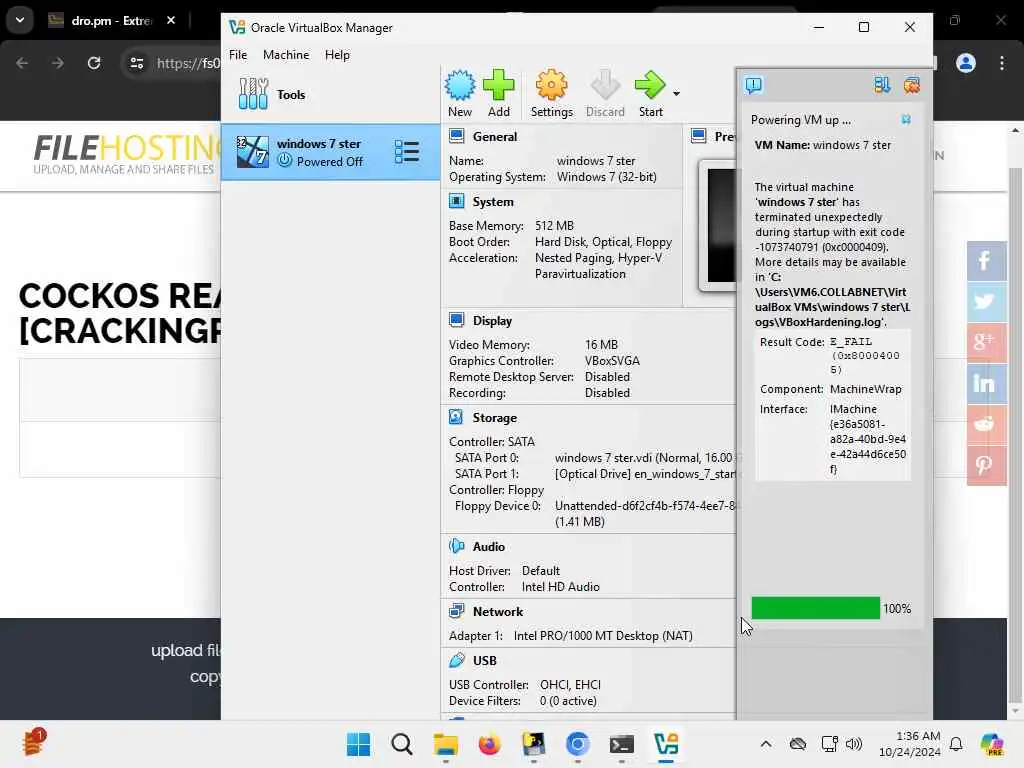This screenshot has height=768, width=1024.
Task: Click the Network adapter icon
Action: 456,611
